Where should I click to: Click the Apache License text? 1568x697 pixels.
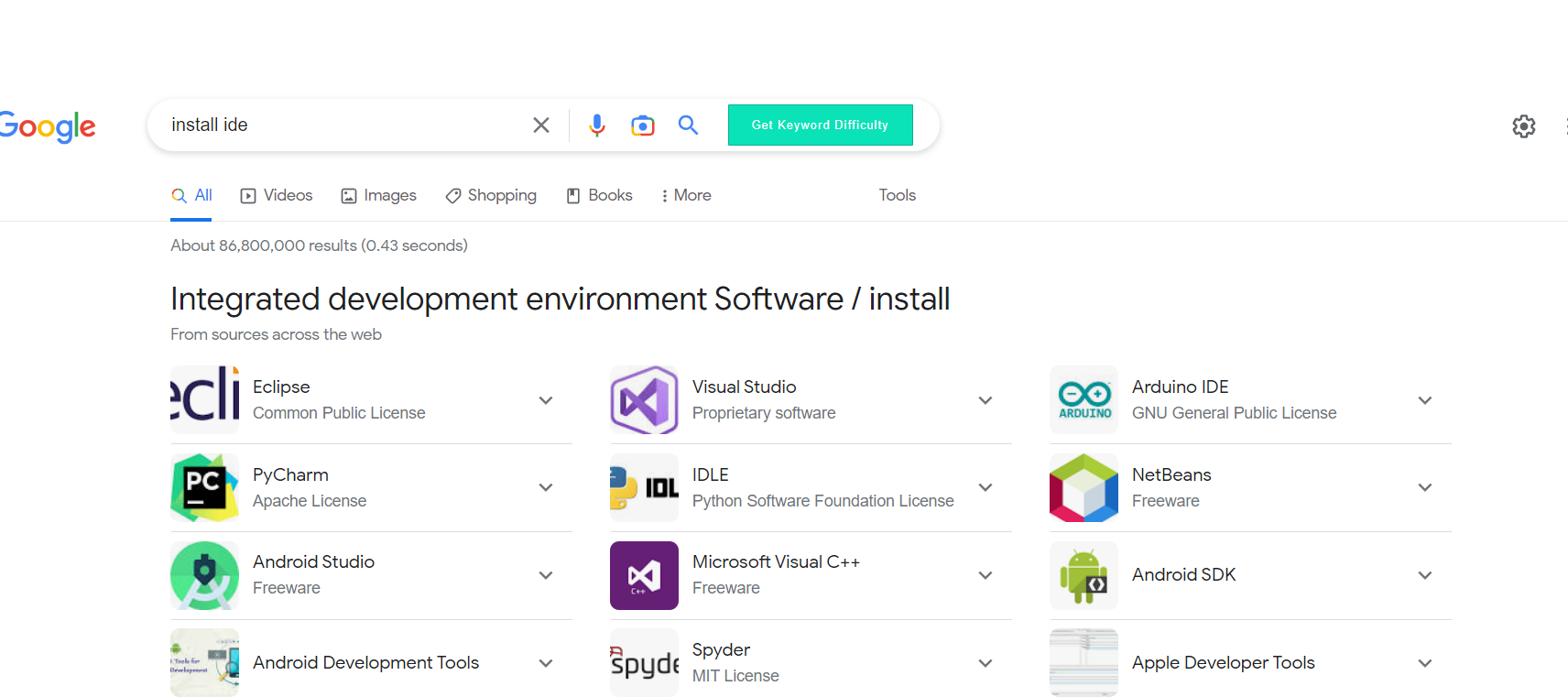pos(310,501)
